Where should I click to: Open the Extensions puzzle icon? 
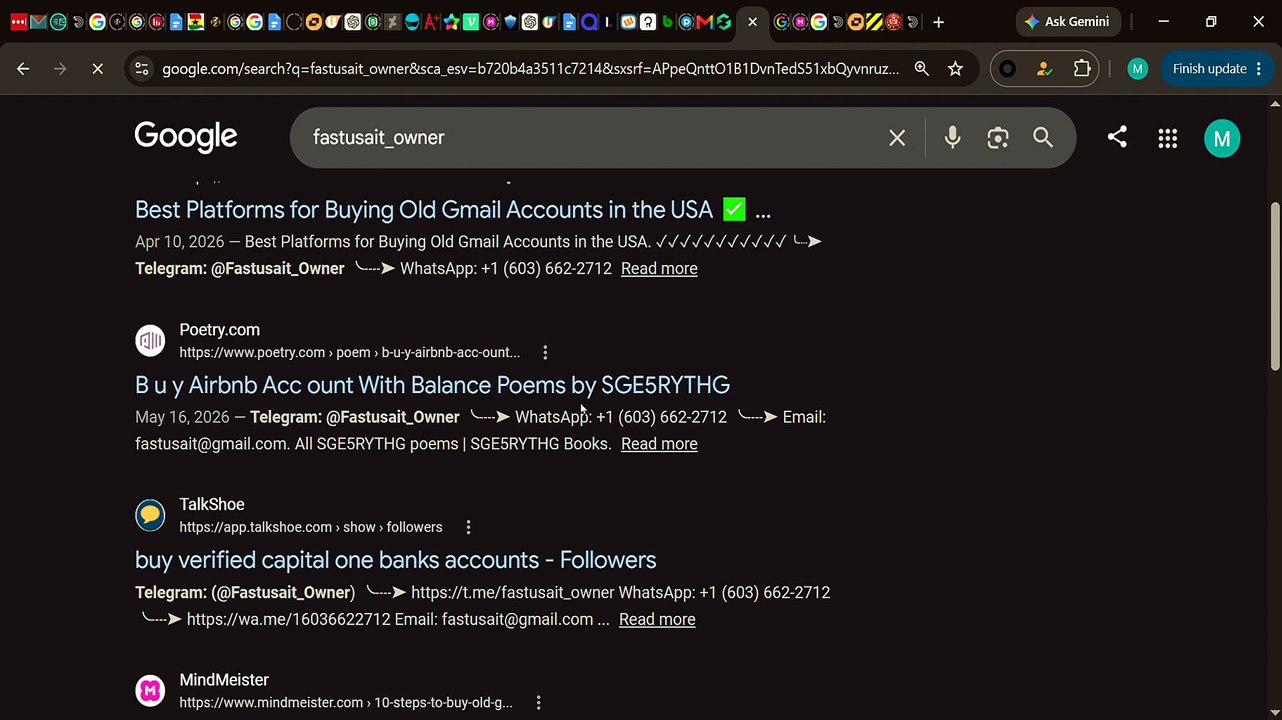pyautogui.click(x=1082, y=69)
